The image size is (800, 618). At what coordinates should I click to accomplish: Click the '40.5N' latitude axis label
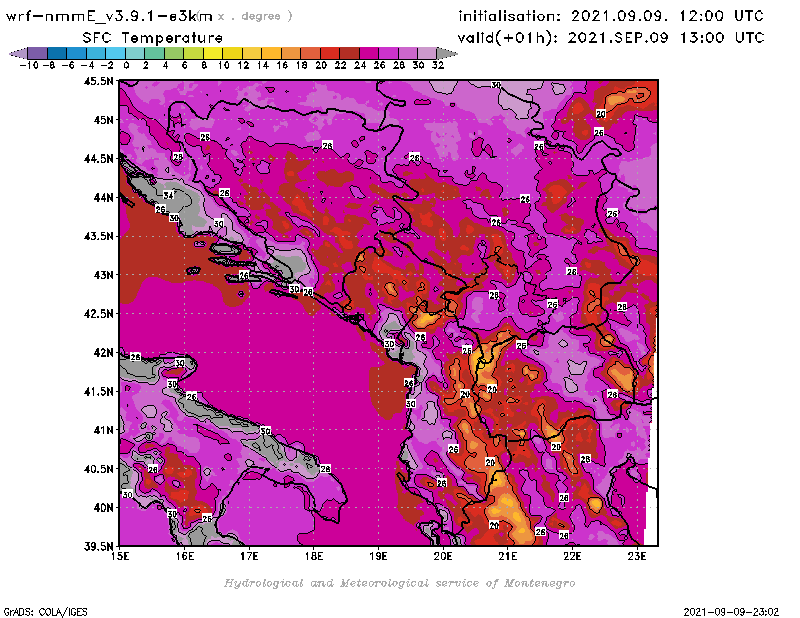click(98, 469)
